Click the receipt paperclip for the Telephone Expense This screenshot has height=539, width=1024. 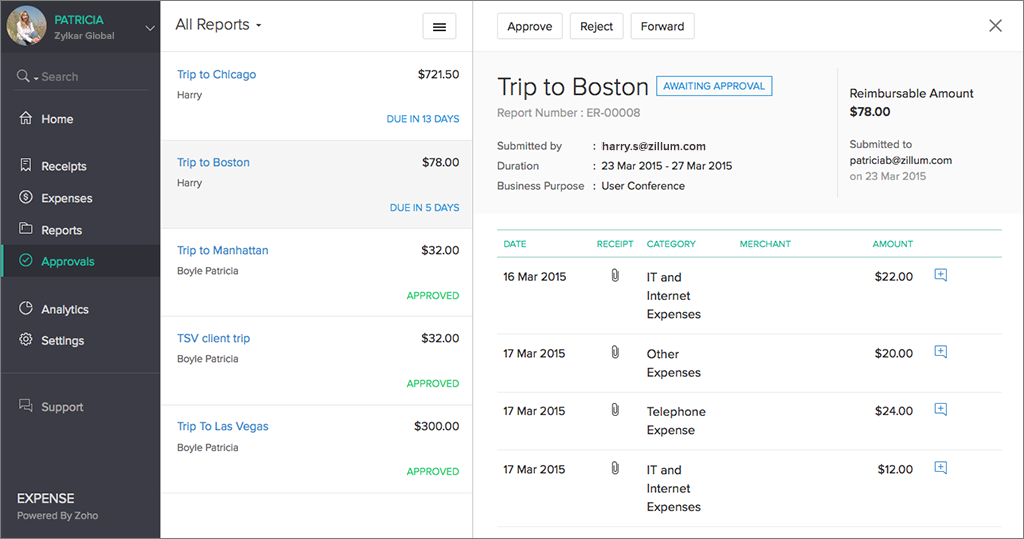(x=615, y=410)
